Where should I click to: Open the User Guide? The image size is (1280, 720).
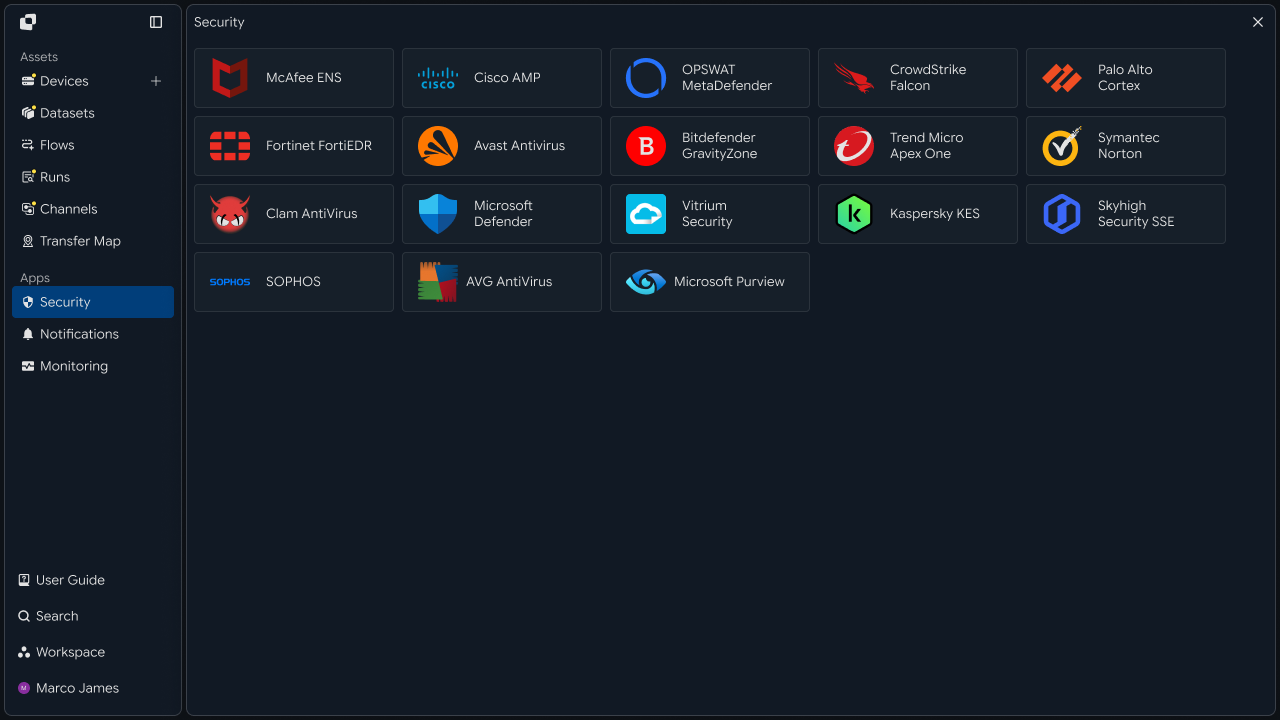[x=93, y=580]
